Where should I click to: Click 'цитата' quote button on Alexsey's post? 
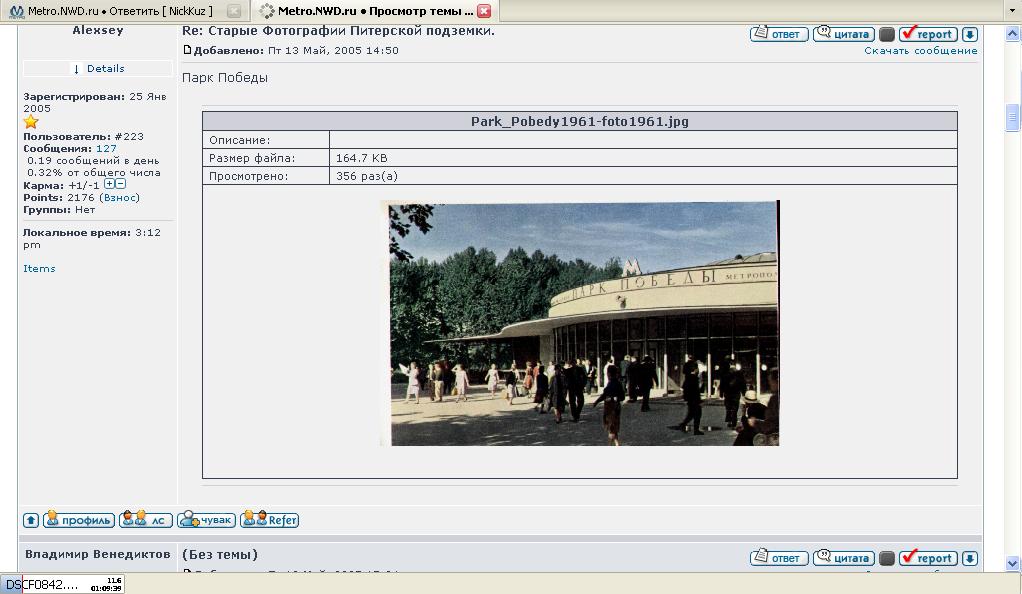tap(843, 34)
